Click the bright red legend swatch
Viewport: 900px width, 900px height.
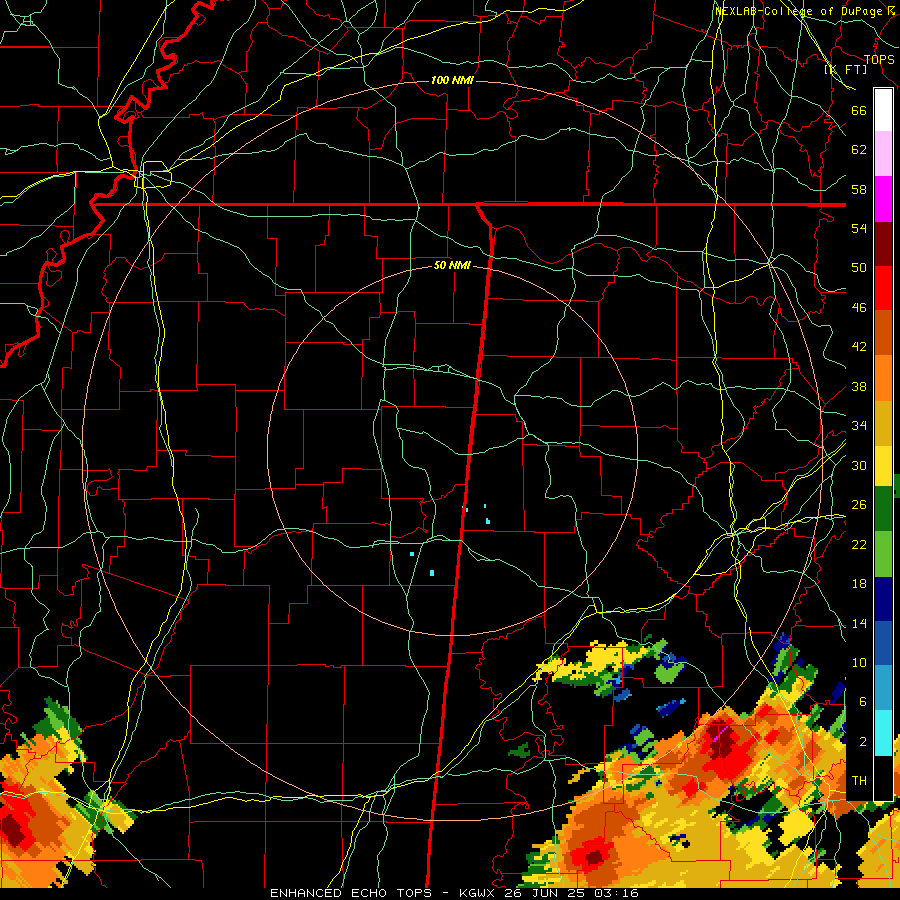tap(883, 288)
